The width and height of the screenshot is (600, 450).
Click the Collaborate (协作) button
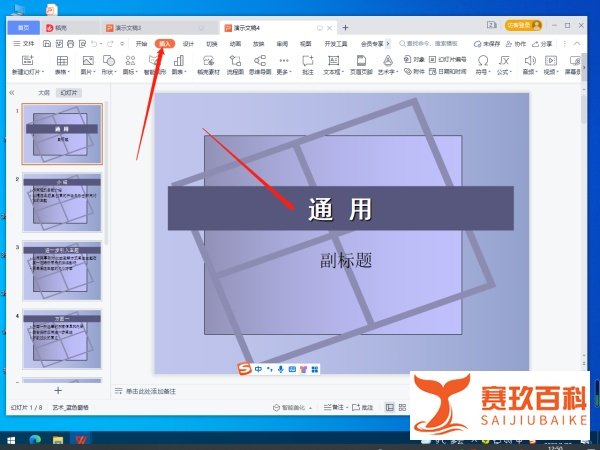click(x=516, y=44)
